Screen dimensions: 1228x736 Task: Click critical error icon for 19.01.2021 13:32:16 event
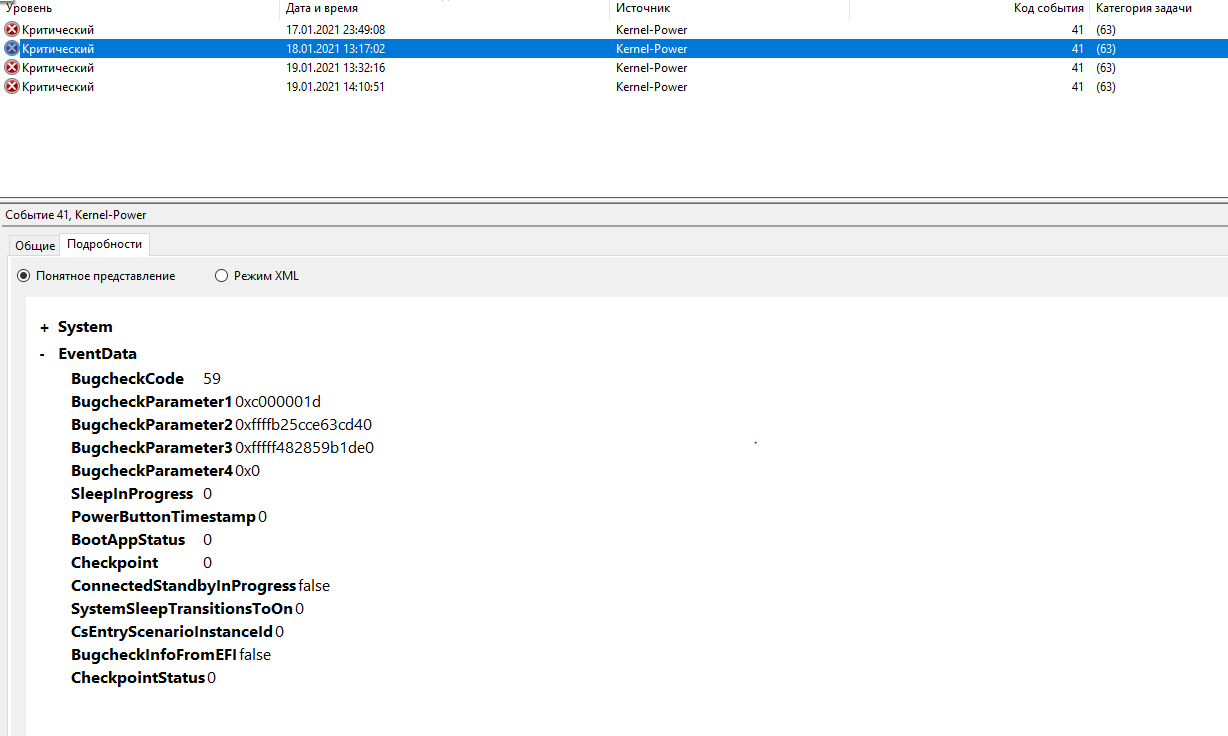(x=12, y=68)
